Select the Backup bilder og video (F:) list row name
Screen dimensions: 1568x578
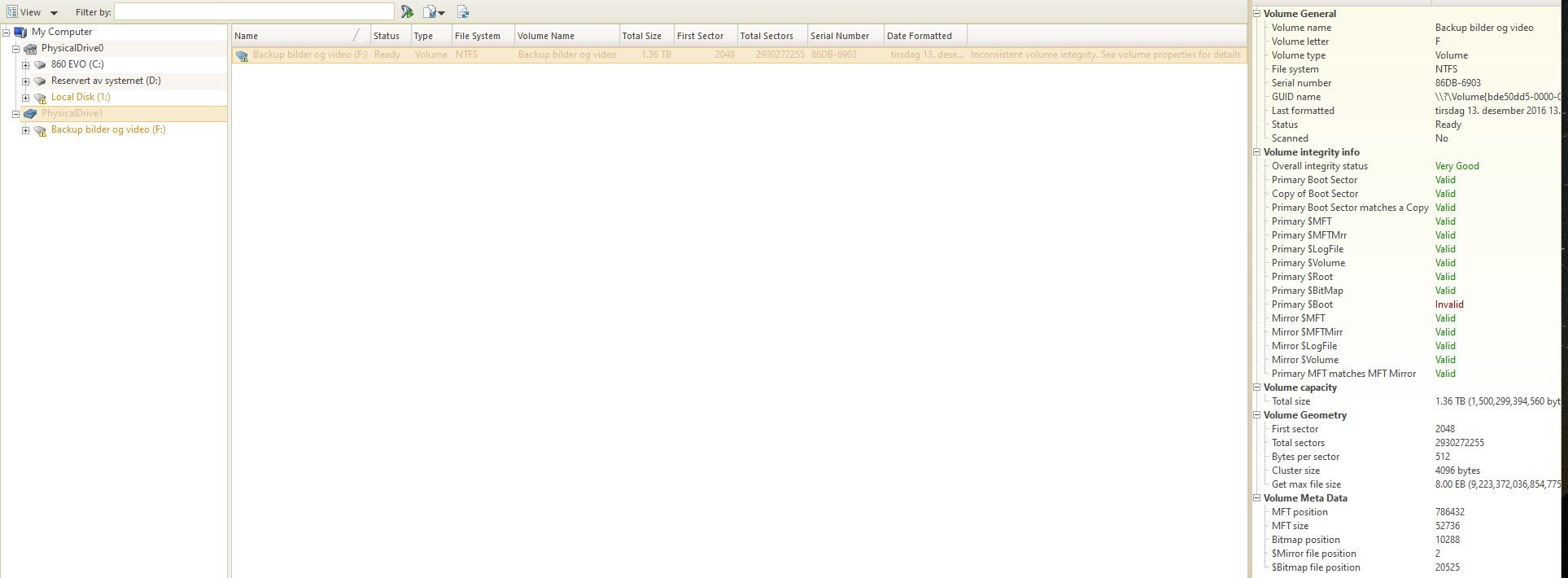pyautogui.click(x=310, y=55)
